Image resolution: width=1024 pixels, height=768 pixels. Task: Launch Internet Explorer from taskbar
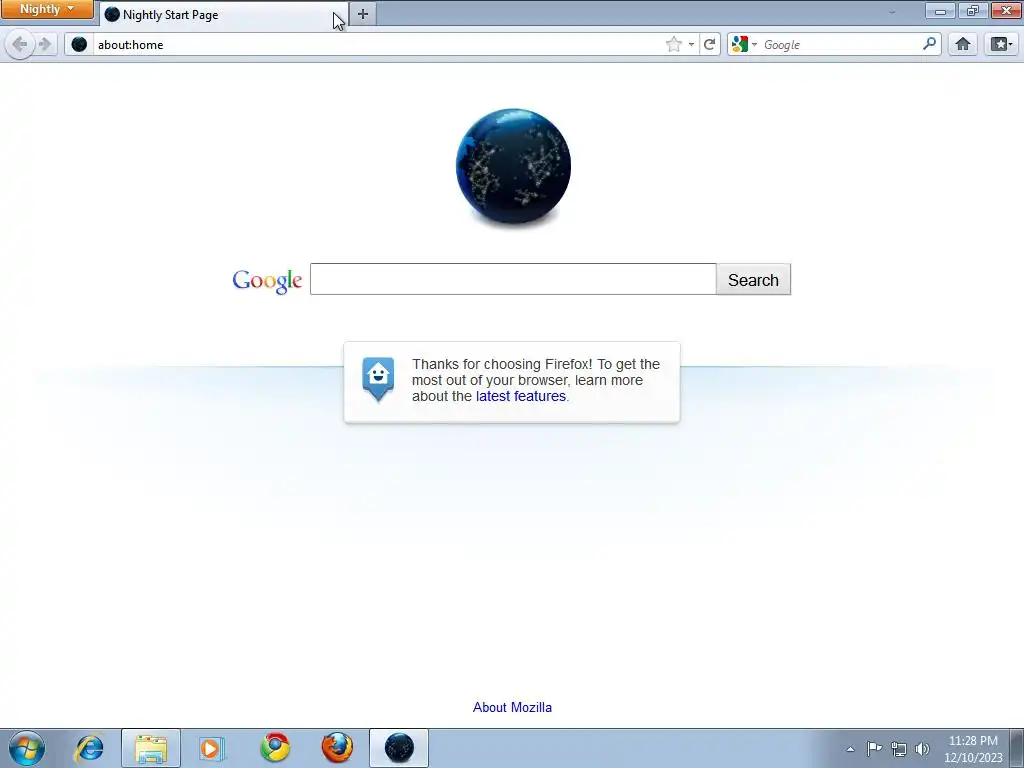89,748
